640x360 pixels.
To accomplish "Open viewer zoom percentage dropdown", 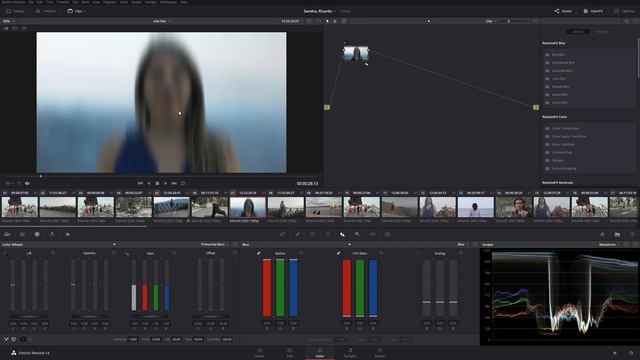I will 8,21.
